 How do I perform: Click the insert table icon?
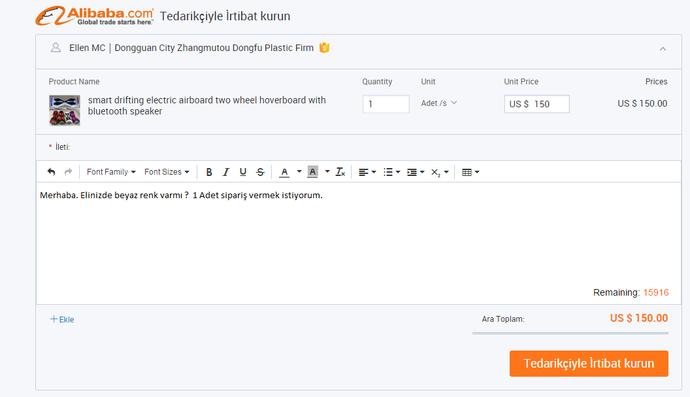click(x=467, y=172)
